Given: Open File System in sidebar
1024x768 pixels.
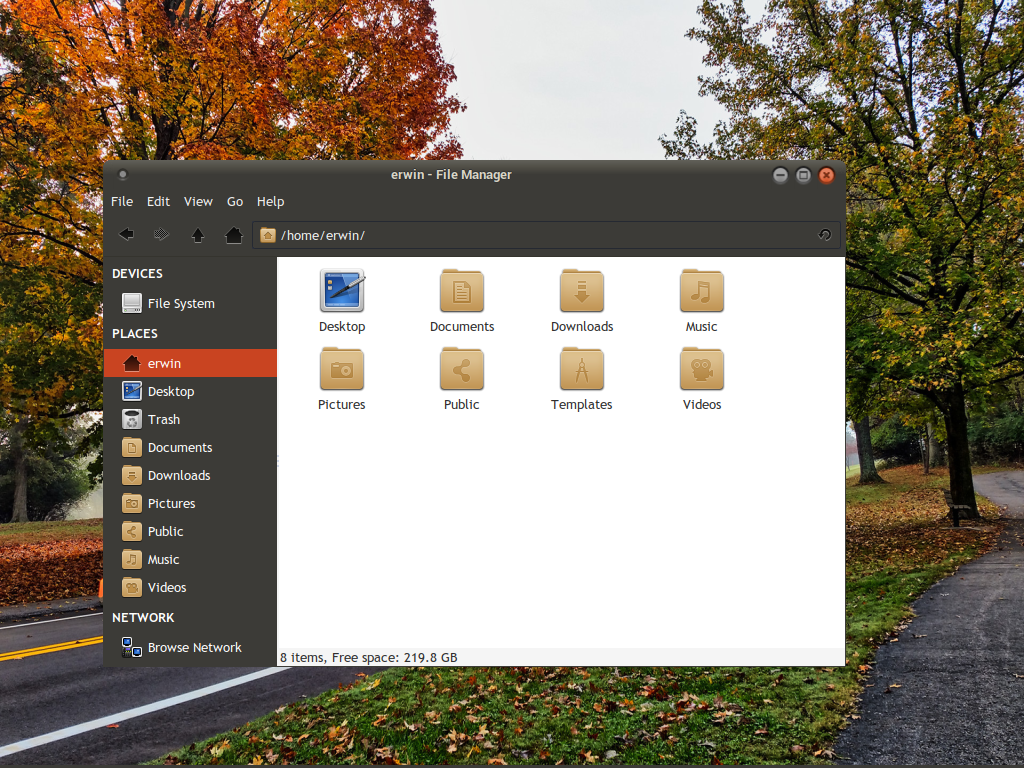Looking at the screenshot, I should click(x=190, y=303).
